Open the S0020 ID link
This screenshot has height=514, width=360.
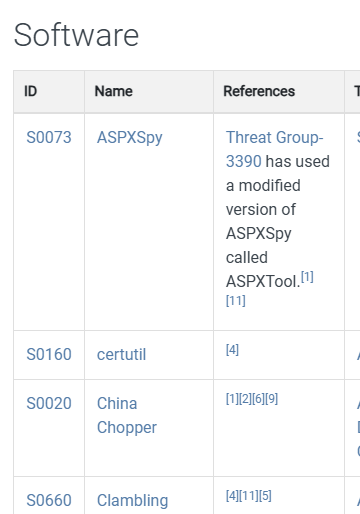(x=49, y=403)
